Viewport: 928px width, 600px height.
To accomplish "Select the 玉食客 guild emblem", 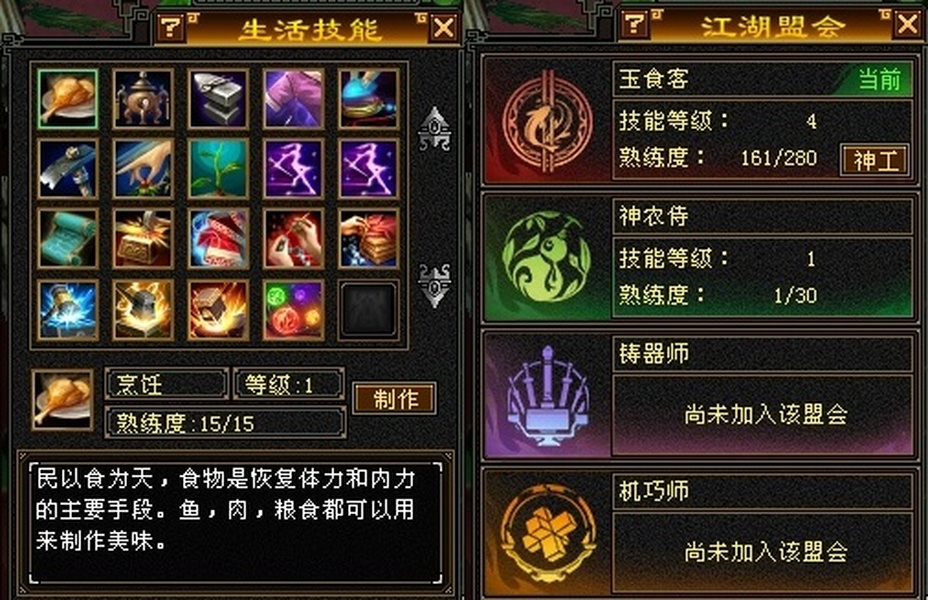I will (547, 122).
